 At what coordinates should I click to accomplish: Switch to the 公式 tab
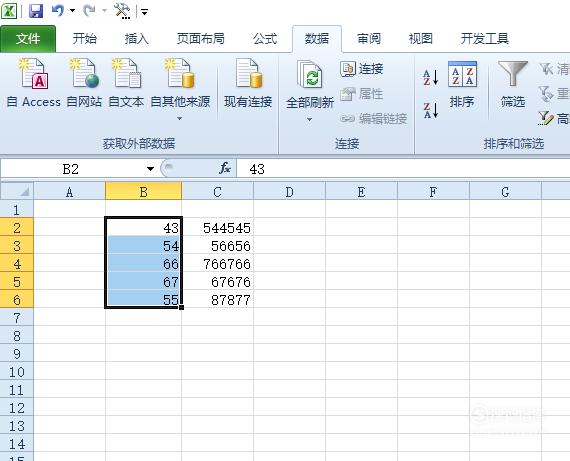tap(265, 39)
